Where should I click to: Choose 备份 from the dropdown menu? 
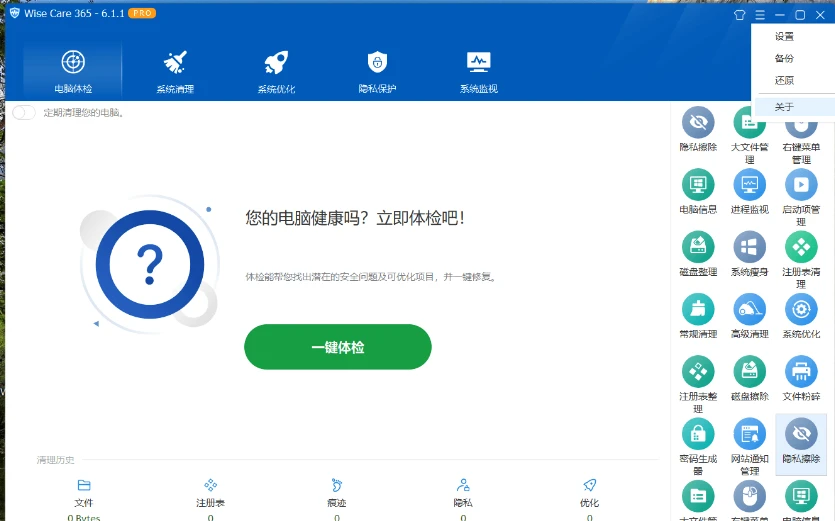pyautogui.click(x=784, y=59)
